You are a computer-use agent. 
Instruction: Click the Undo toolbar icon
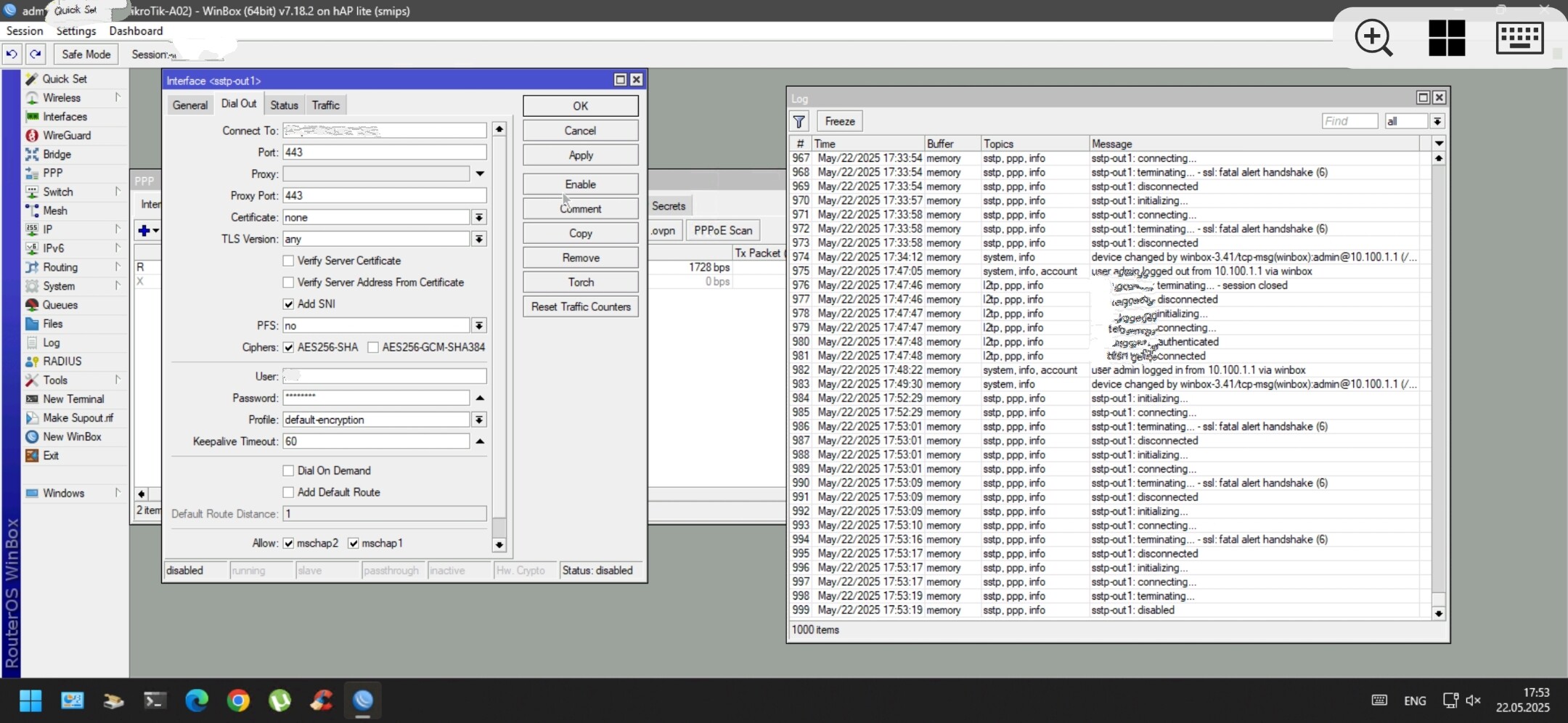pos(12,54)
